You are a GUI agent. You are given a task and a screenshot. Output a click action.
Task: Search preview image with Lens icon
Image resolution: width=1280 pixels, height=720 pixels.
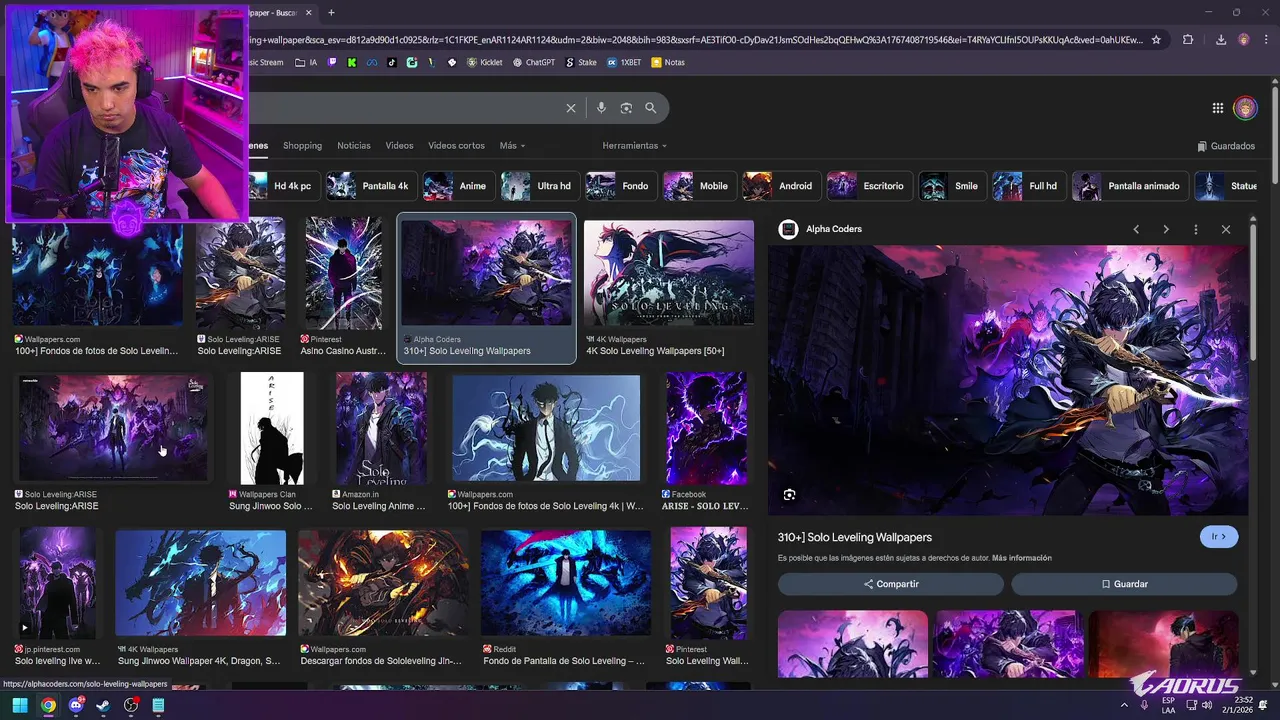(x=790, y=495)
